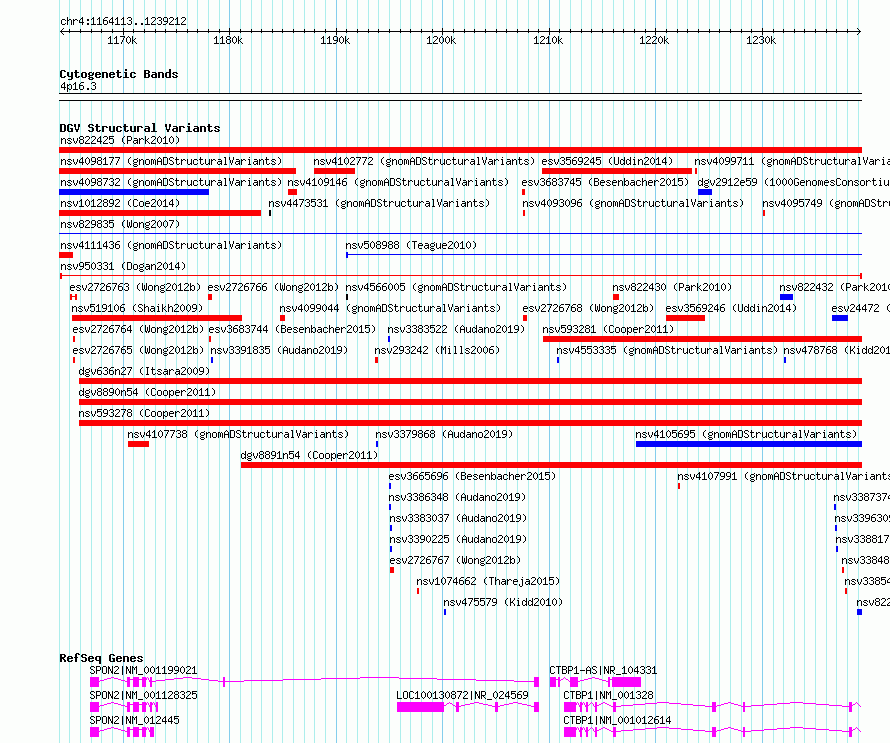Open CTBP1-AS|NR_104331 gene label

[x=603, y=670]
